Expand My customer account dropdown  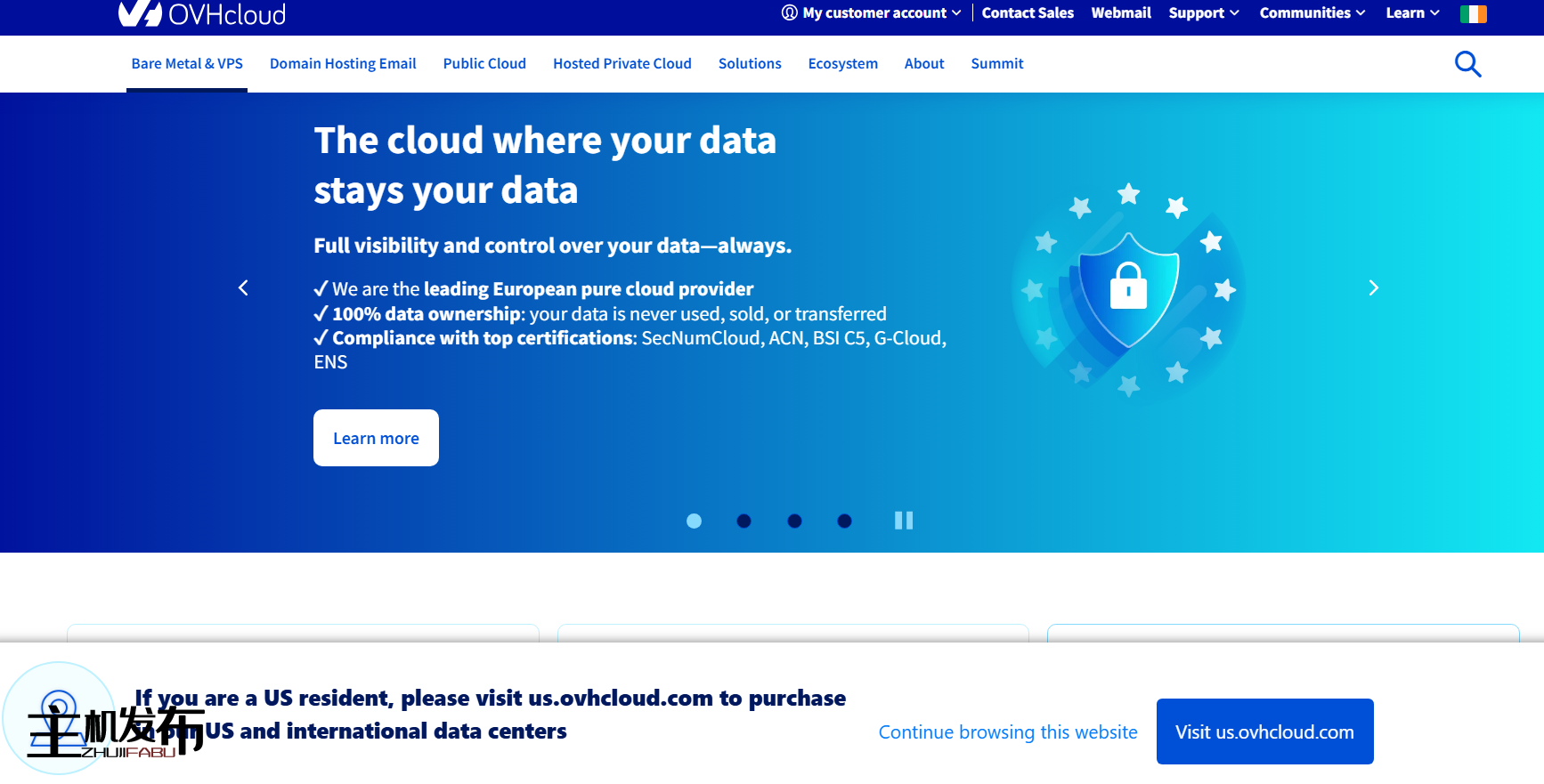[872, 13]
